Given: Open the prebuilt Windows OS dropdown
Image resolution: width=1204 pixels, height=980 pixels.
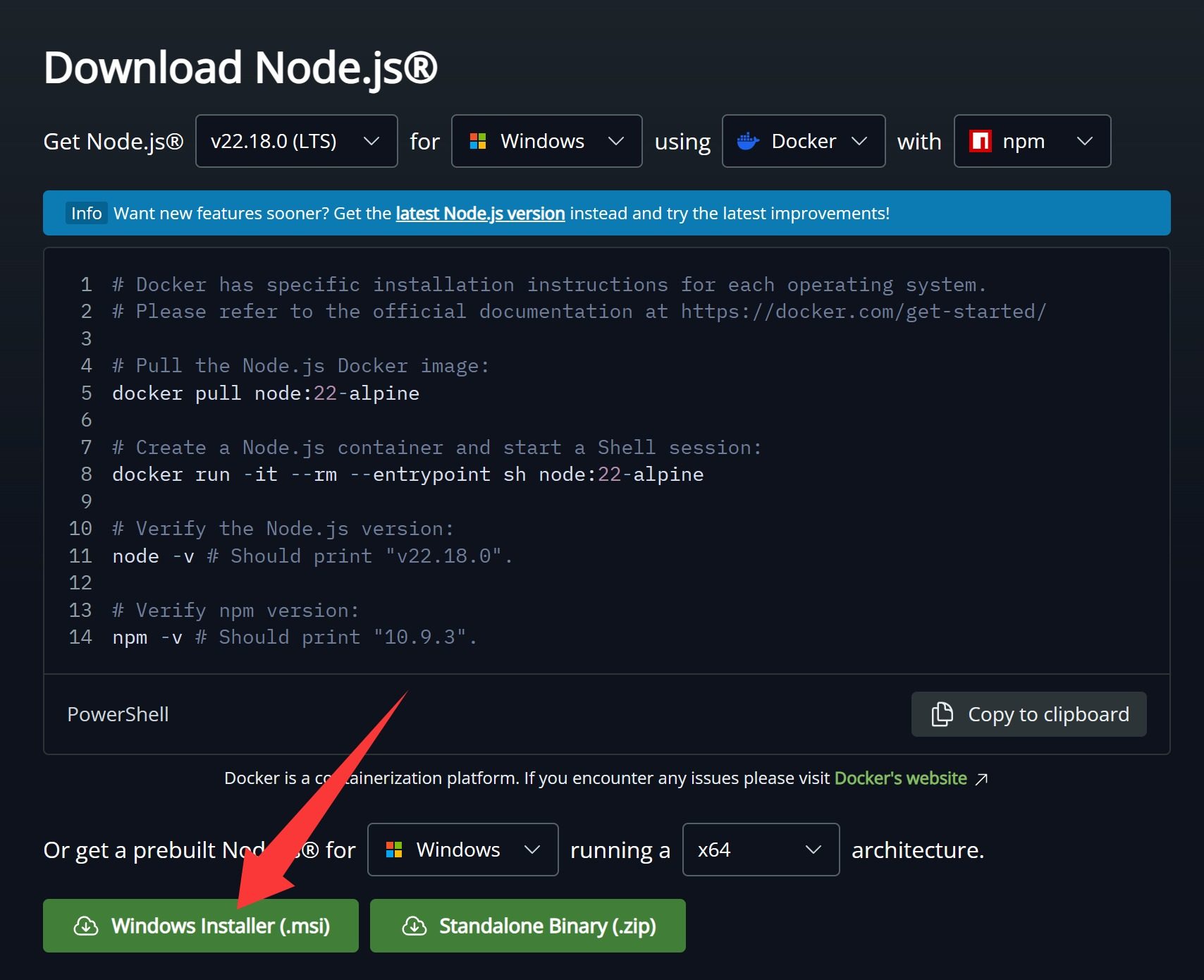Looking at the screenshot, I should click(x=462, y=850).
